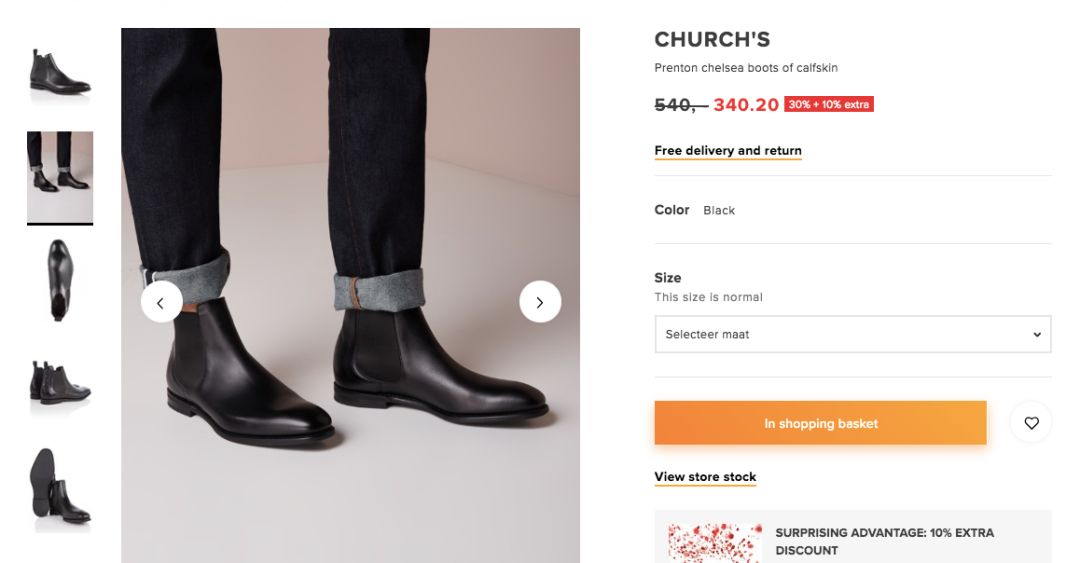
Task: Select the Black color option
Action: tap(719, 210)
